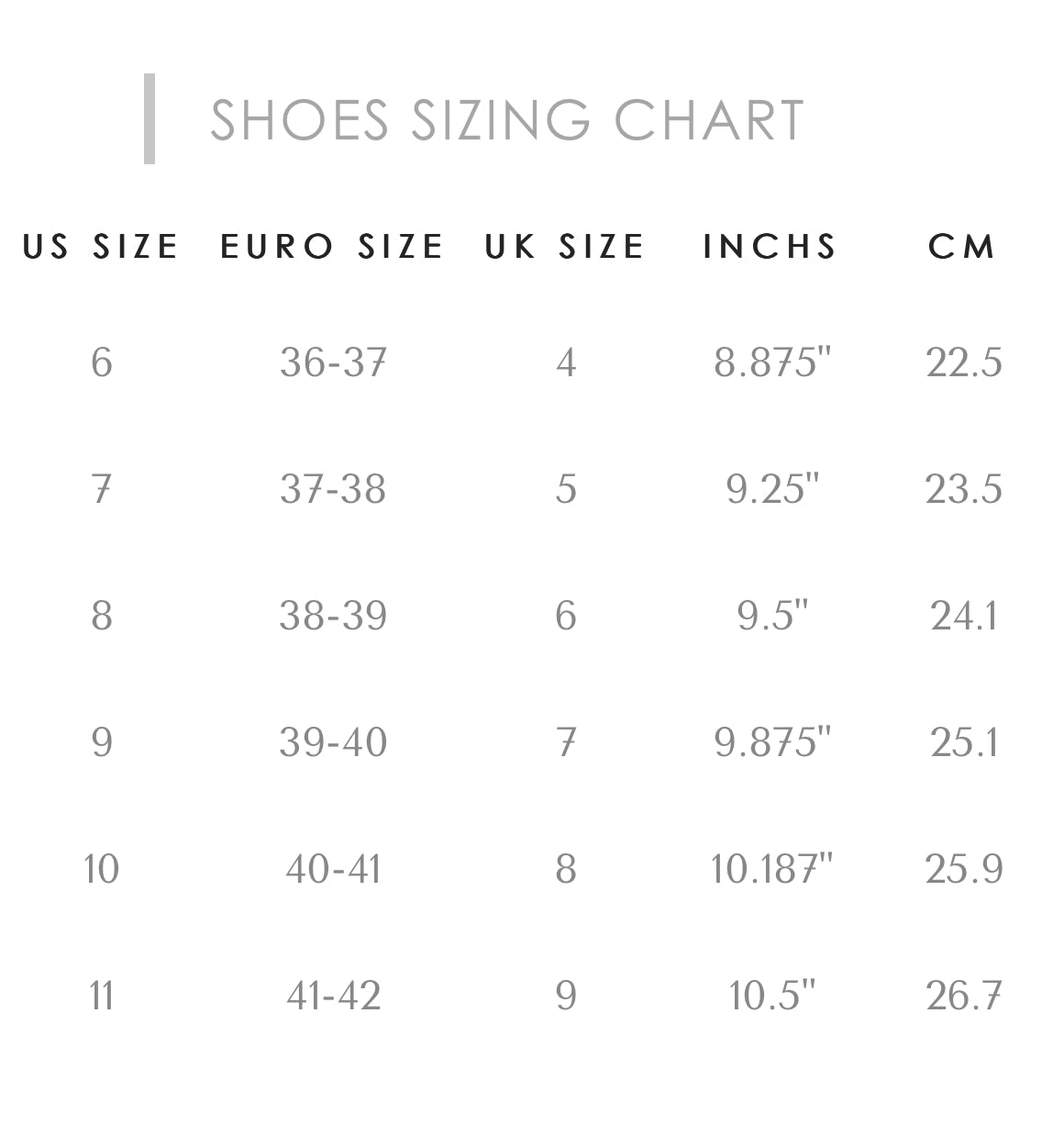This screenshot has width=1064, height=1125.
Task: Click the INCHS column header
Action: [x=770, y=246]
